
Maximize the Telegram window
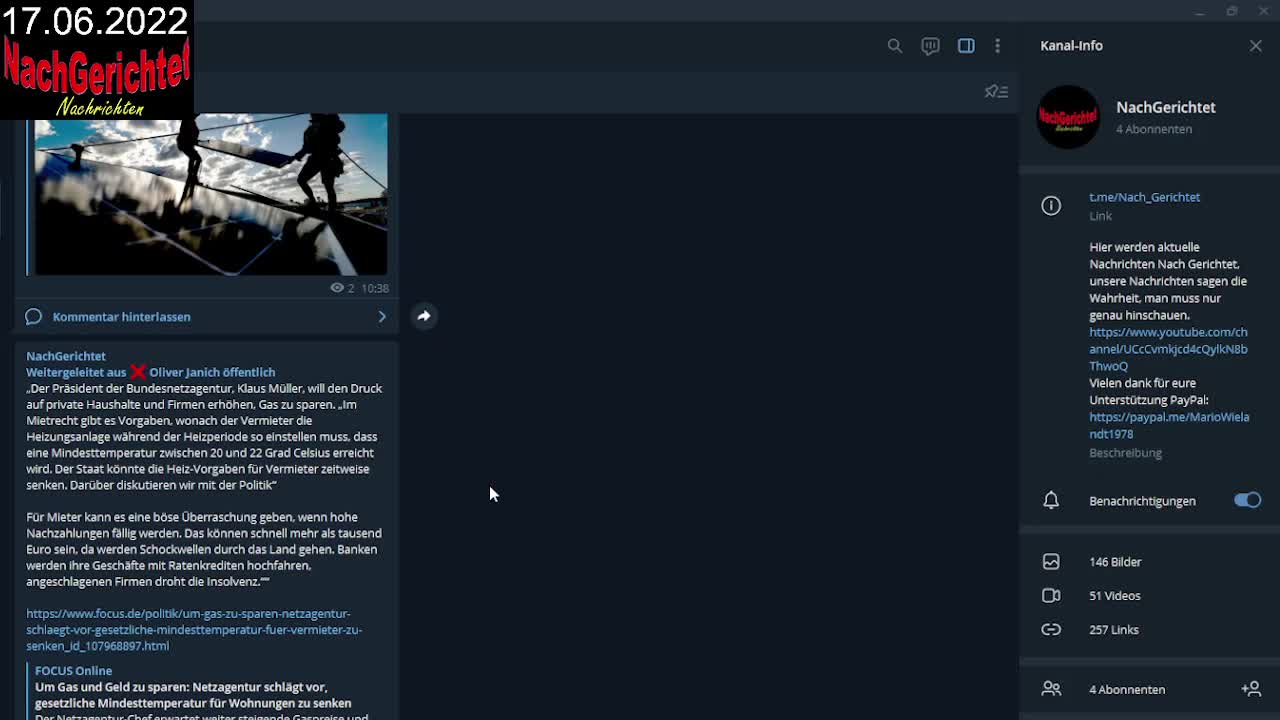coord(1232,11)
